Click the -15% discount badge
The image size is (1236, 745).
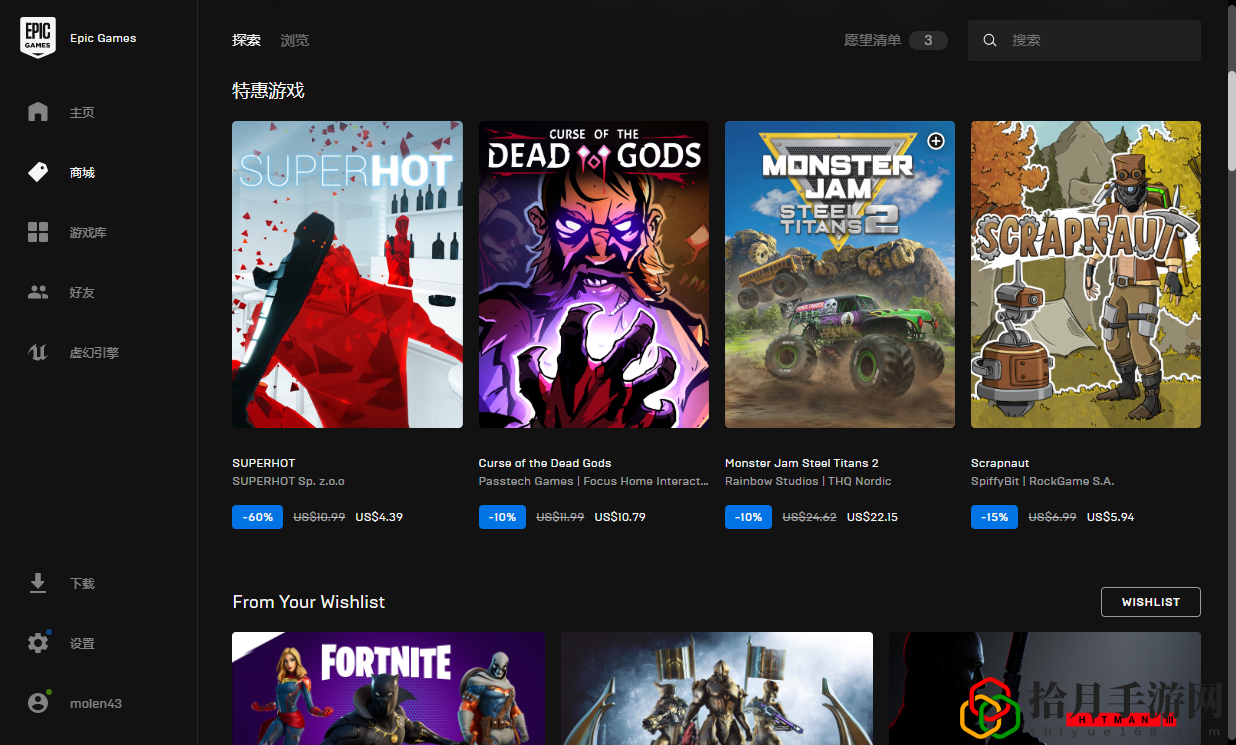pyautogui.click(x=994, y=517)
